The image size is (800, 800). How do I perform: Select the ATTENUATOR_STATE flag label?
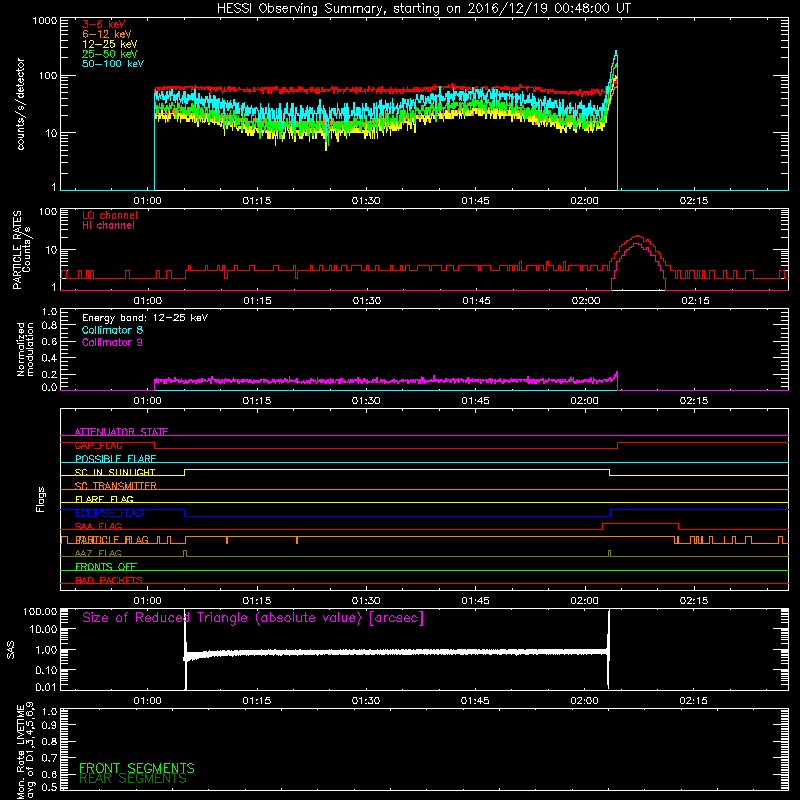121,432
